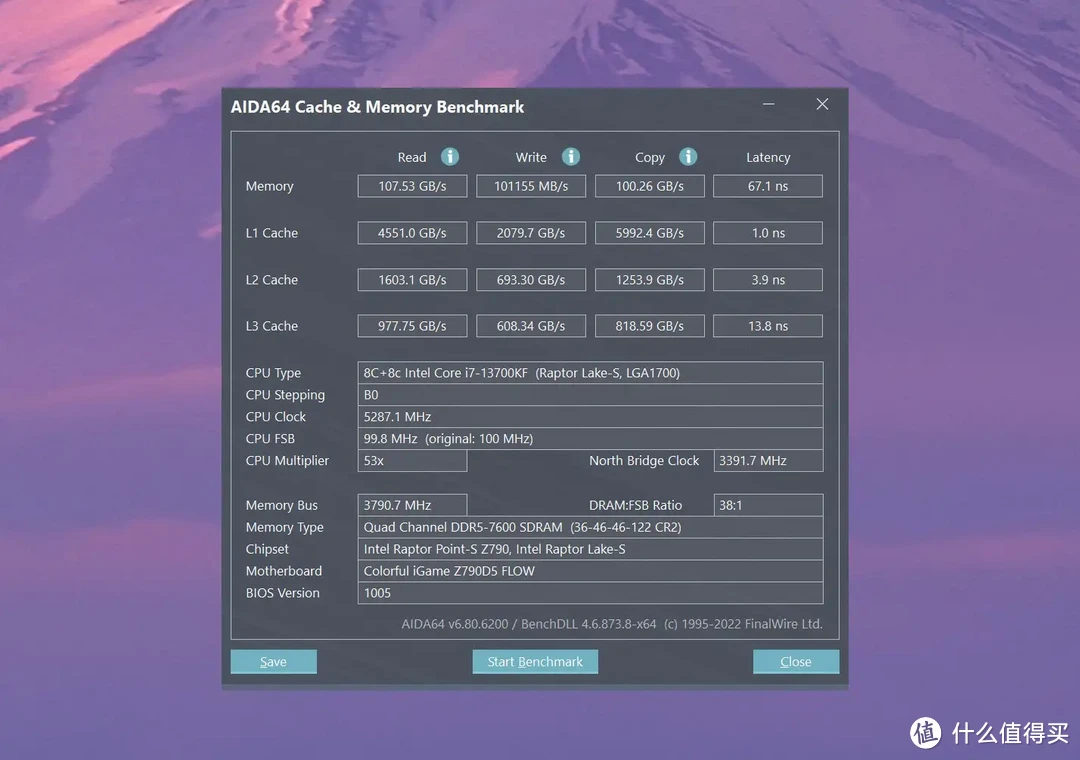
Task: Click the info icon beside Write
Action: [x=571, y=157]
